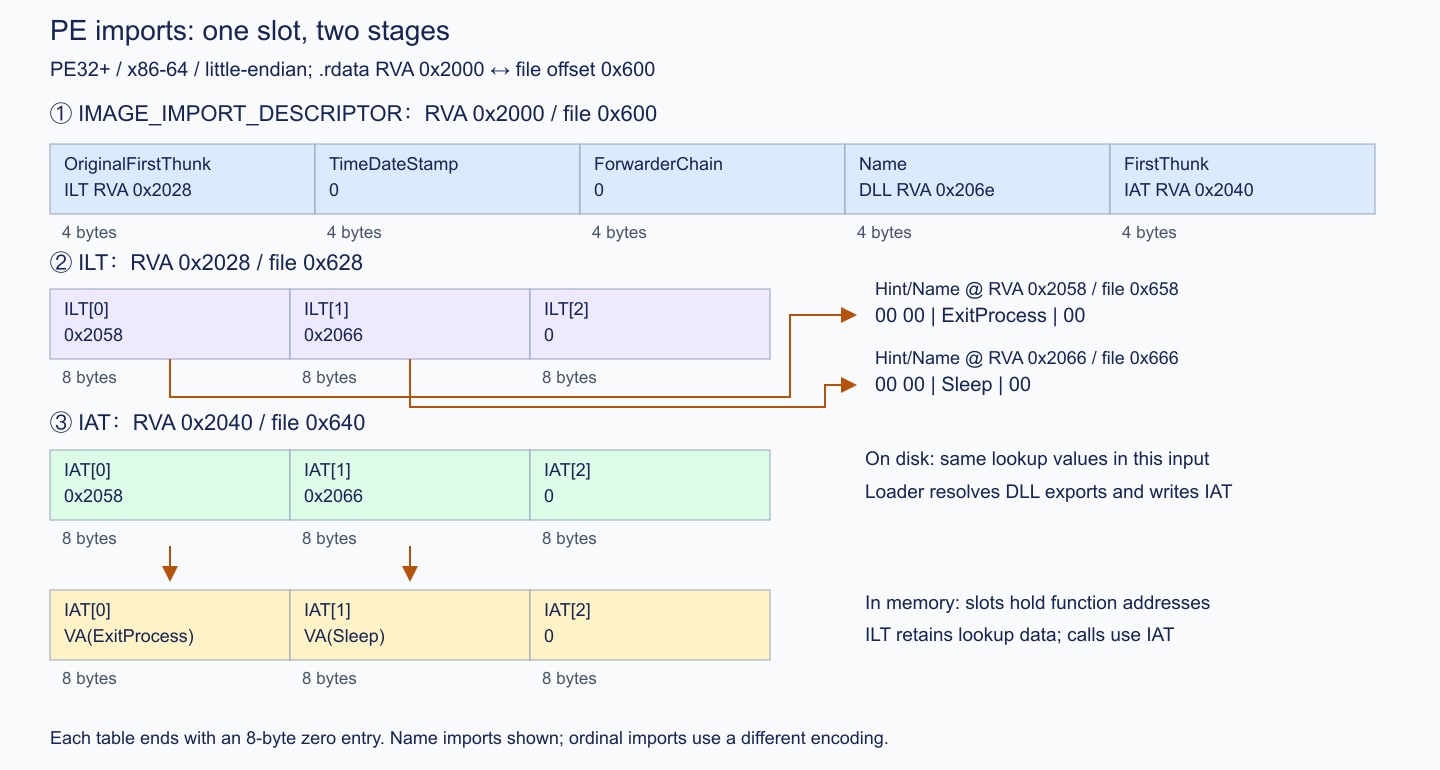Select the OriginalFirstThunk cell with ILT RVA 0x2028
The height and width of the screenshot is (770, 1440).
coord(182,179)
